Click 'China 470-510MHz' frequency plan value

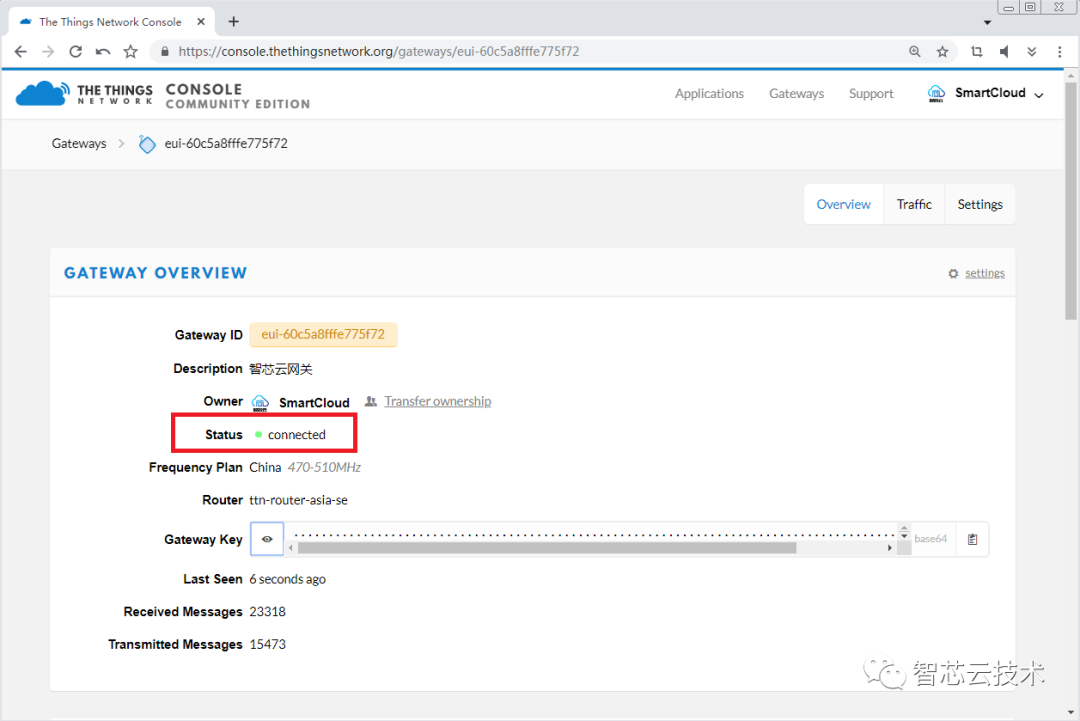pos(305,468)
